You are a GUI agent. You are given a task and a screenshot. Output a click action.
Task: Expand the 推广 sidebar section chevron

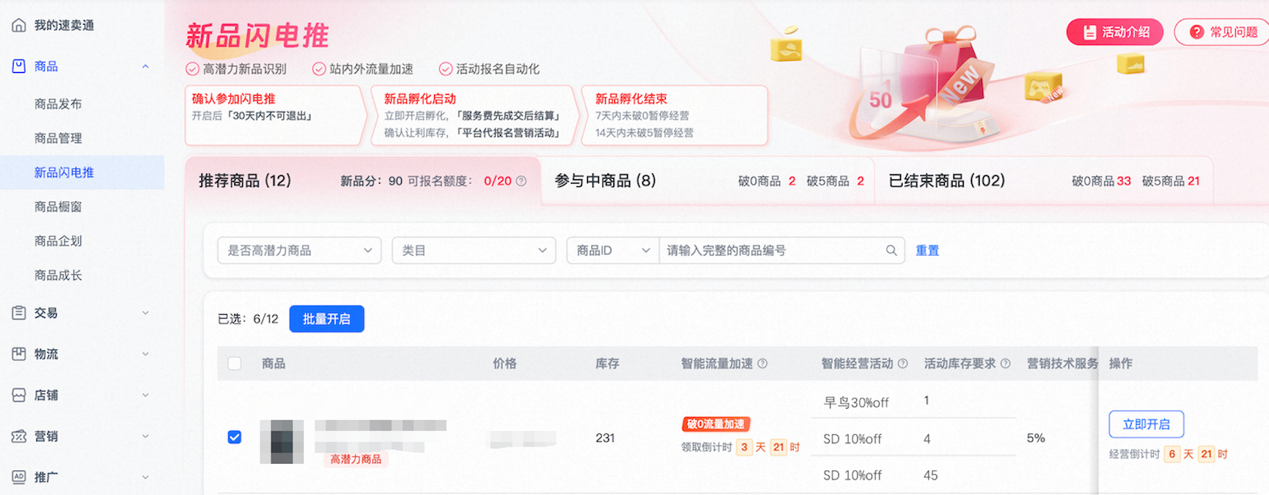(x=146, y=477)
